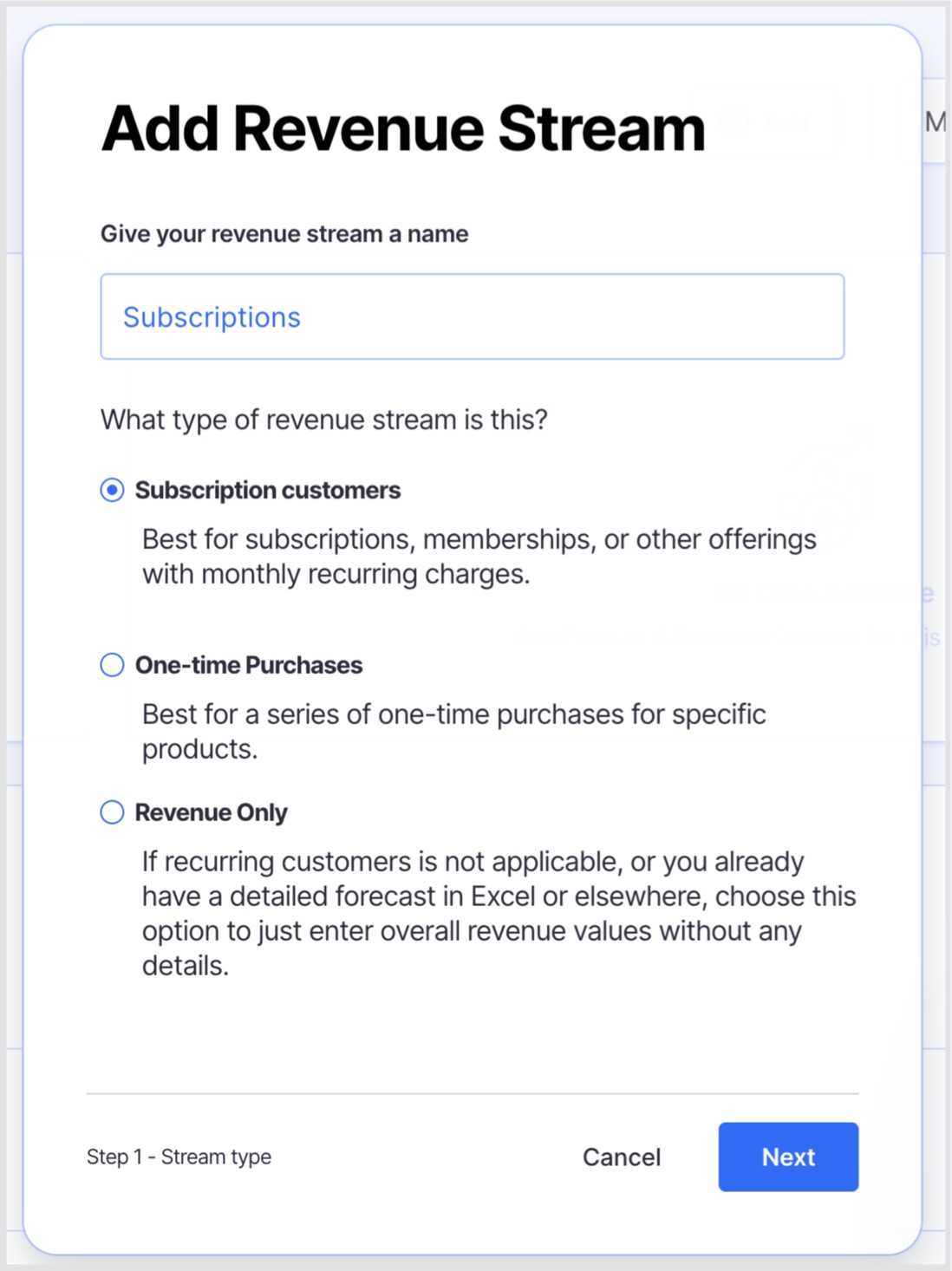Click the 'Add Revenue Stream' heading
The width and height of the screenshot is (952, 1271).
point(403,129)
